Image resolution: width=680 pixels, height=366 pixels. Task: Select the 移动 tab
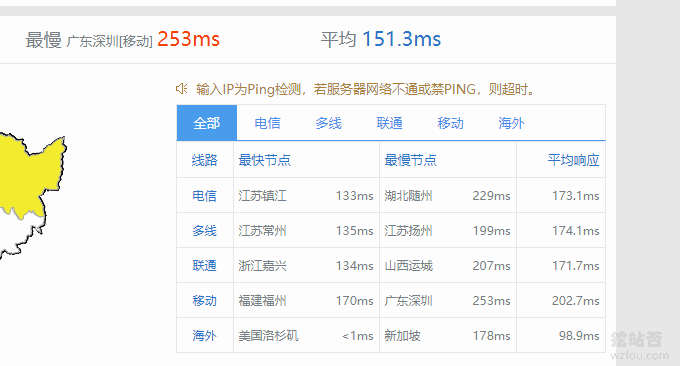pos(450,123)
